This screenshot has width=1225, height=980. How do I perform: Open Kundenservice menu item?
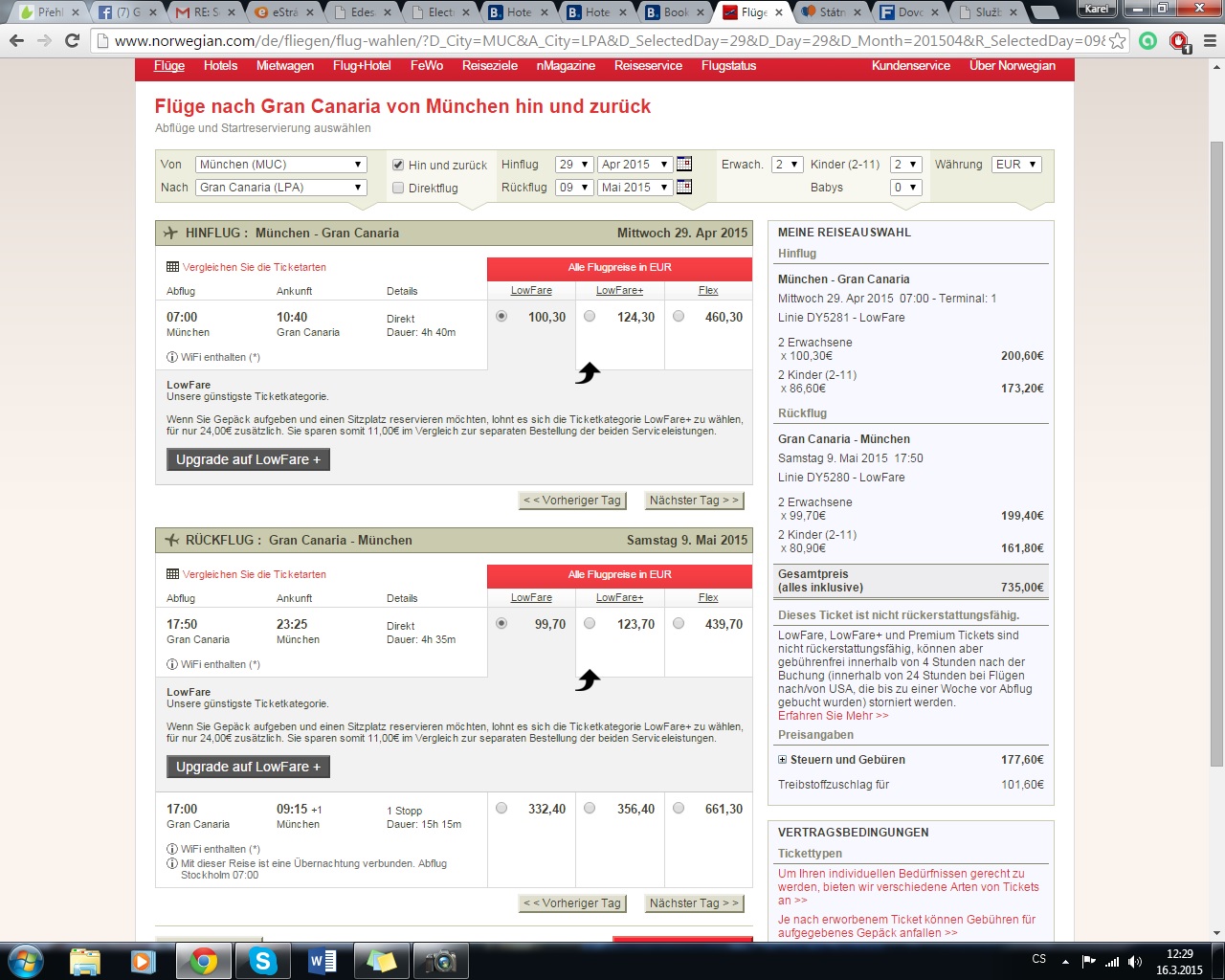(x=911, y=66)
